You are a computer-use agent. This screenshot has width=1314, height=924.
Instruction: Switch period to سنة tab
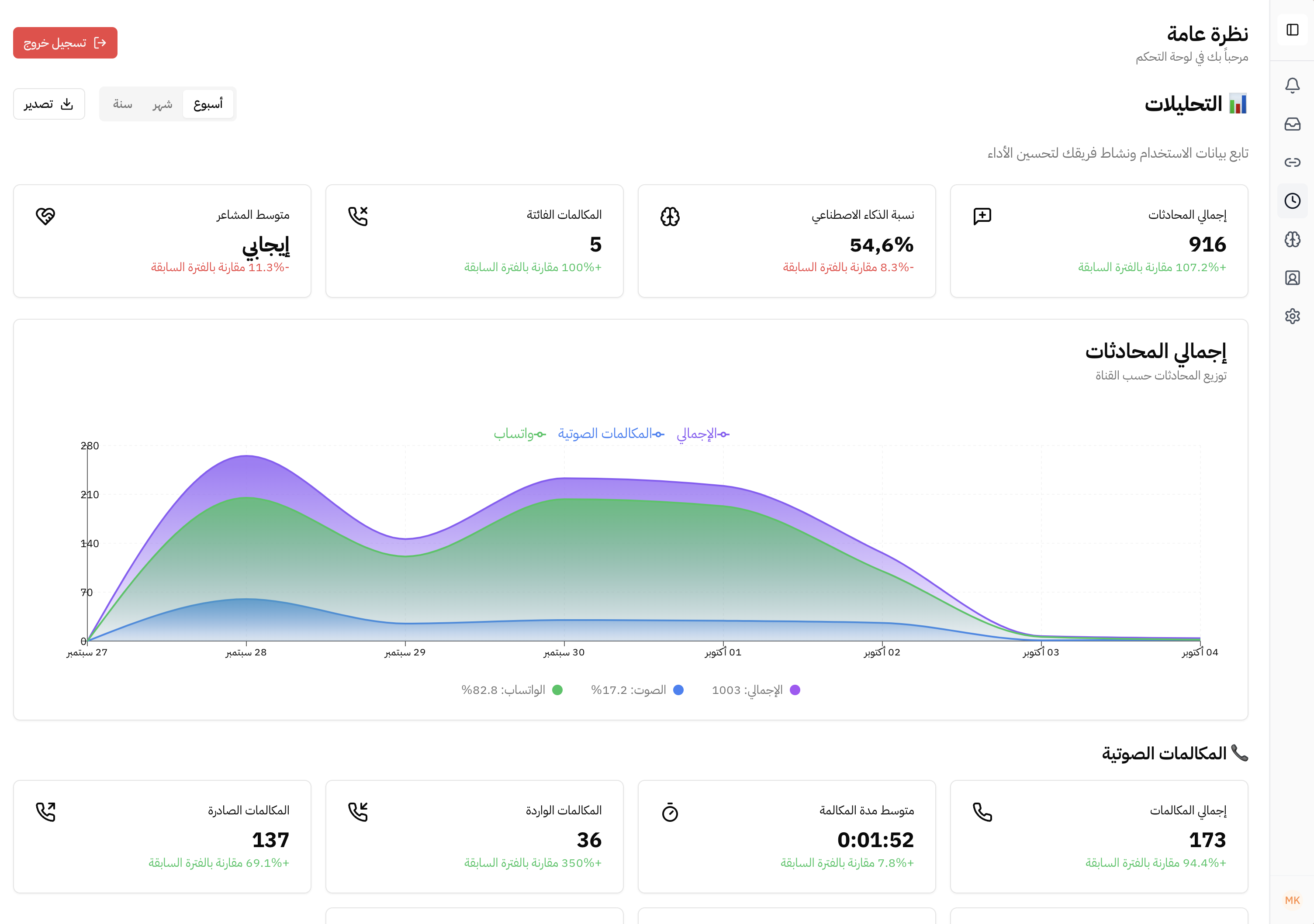[x=122, y=104]
